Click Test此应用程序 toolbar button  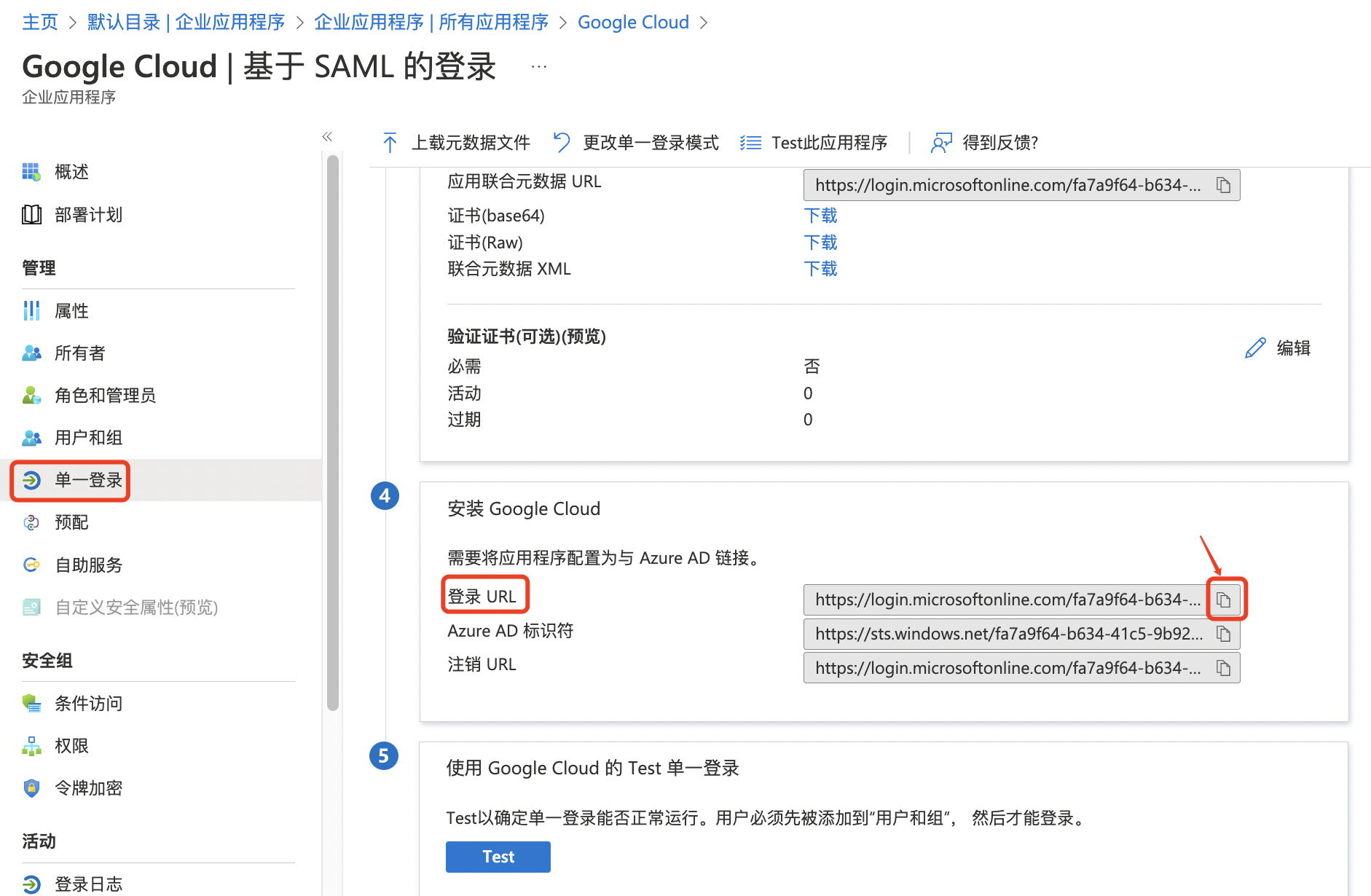tap(814, 143)
